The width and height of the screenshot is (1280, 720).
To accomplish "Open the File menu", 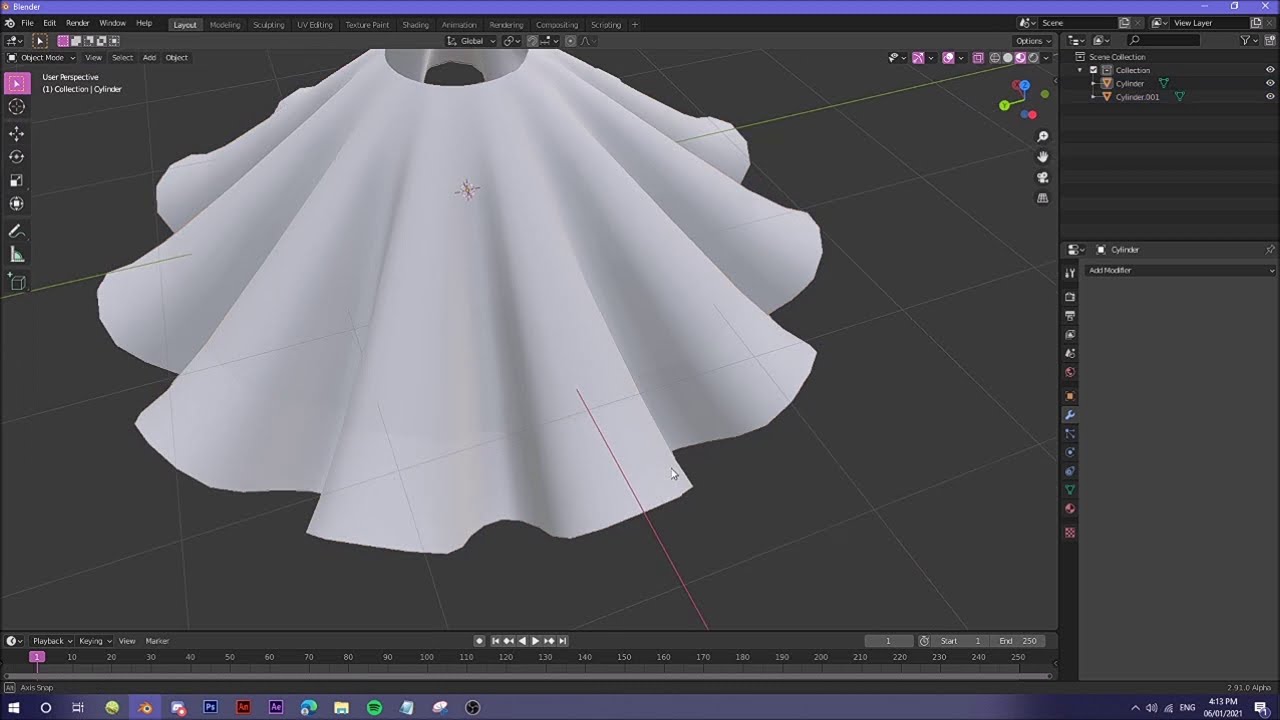I will (x=27, y=23).
